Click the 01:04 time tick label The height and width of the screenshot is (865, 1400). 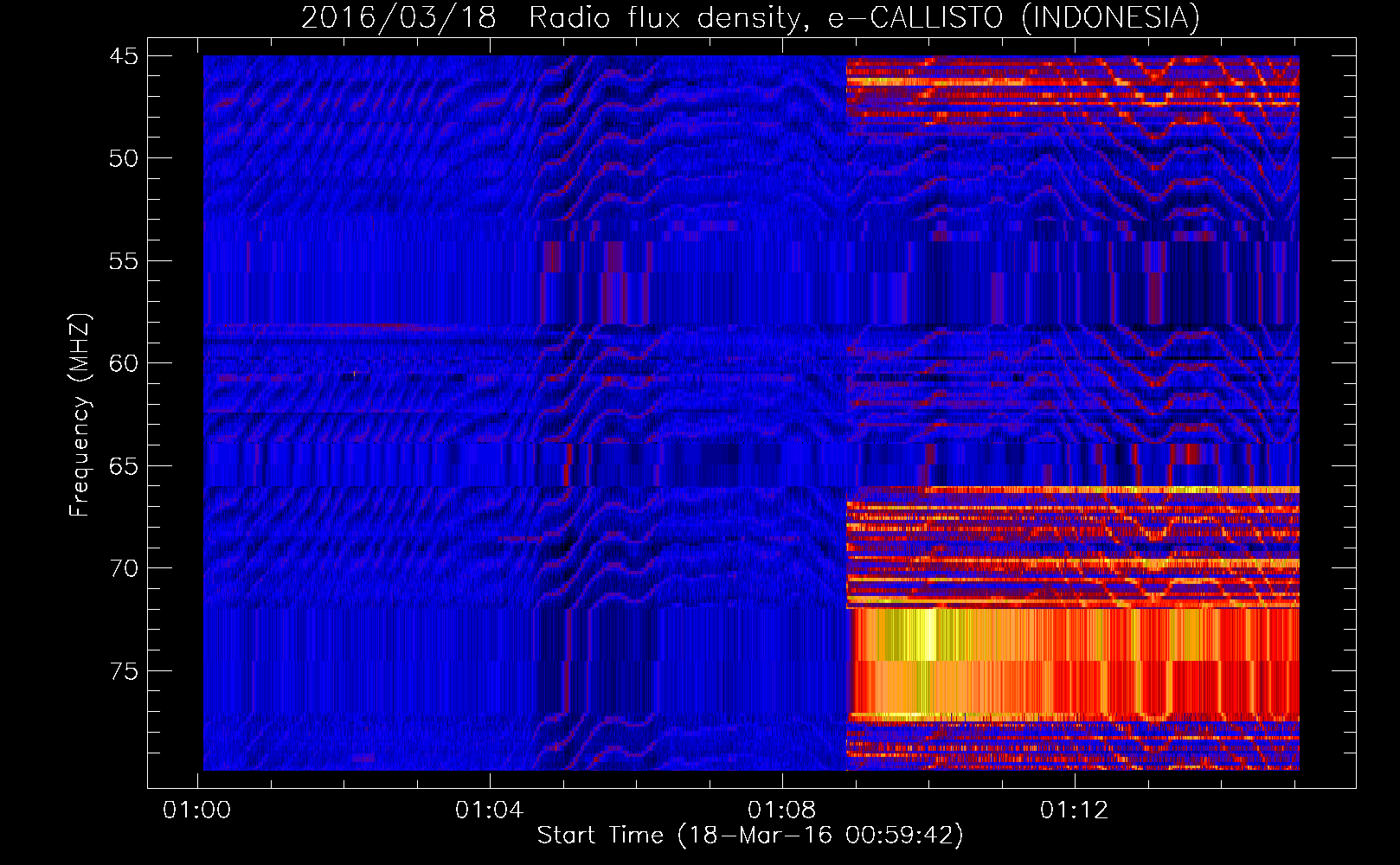490,811
